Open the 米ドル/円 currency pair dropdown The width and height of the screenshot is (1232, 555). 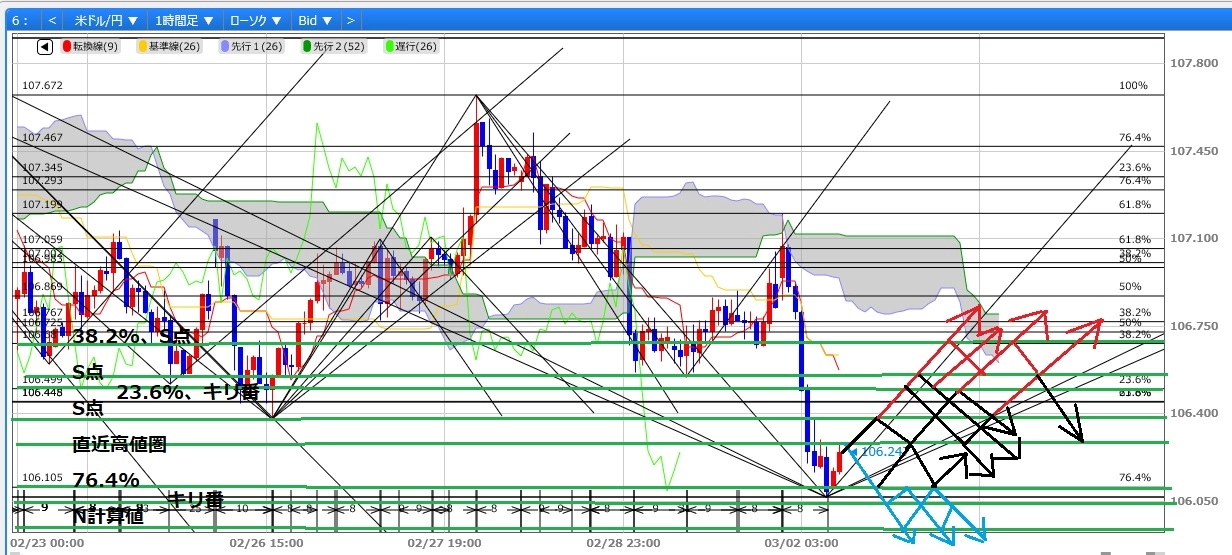(106, 20)
